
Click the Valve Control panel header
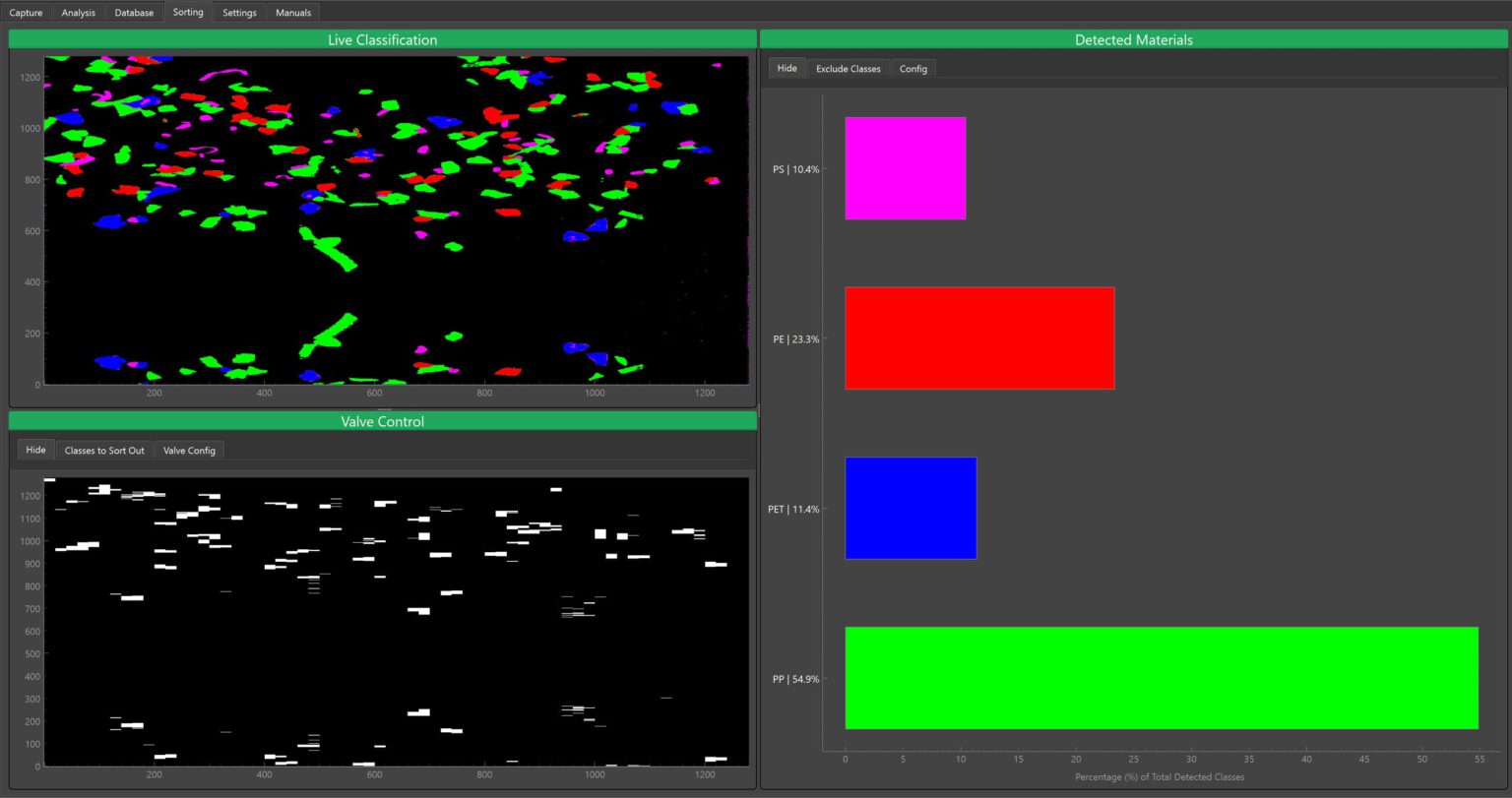[x=382, y=421]
